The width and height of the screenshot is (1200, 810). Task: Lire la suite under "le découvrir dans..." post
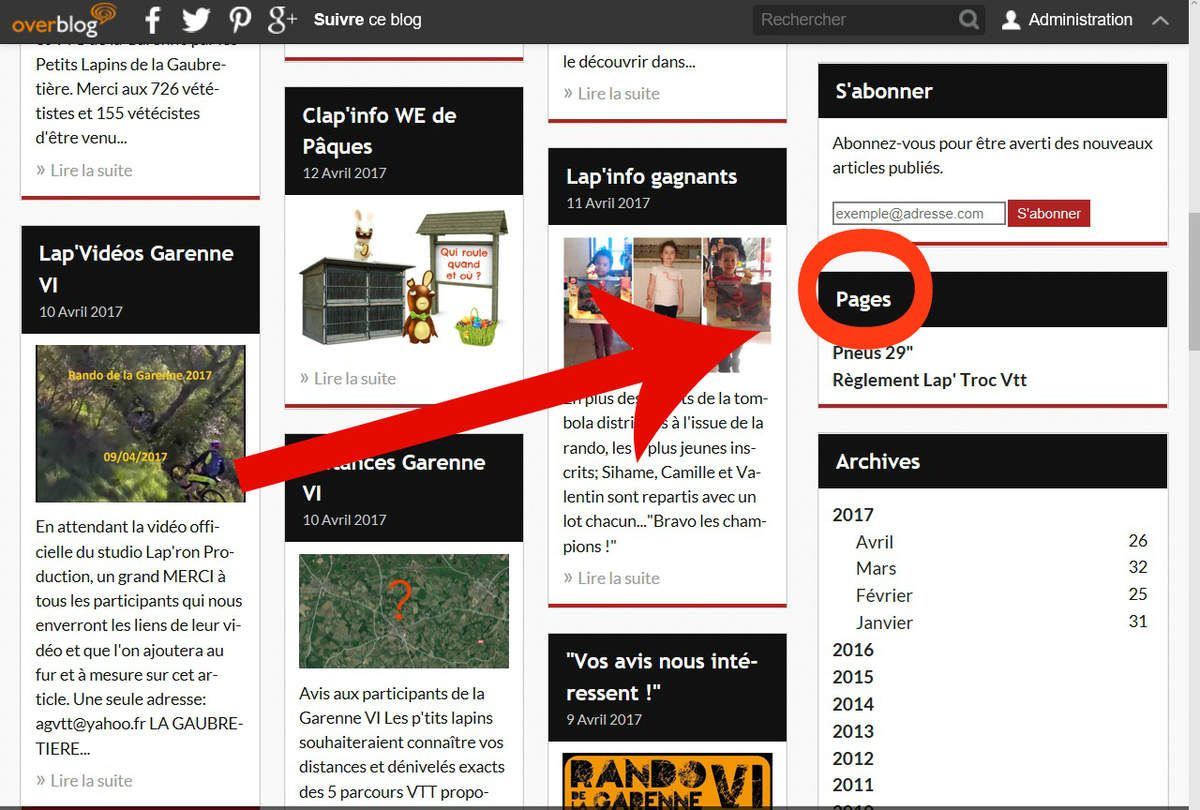612,93
